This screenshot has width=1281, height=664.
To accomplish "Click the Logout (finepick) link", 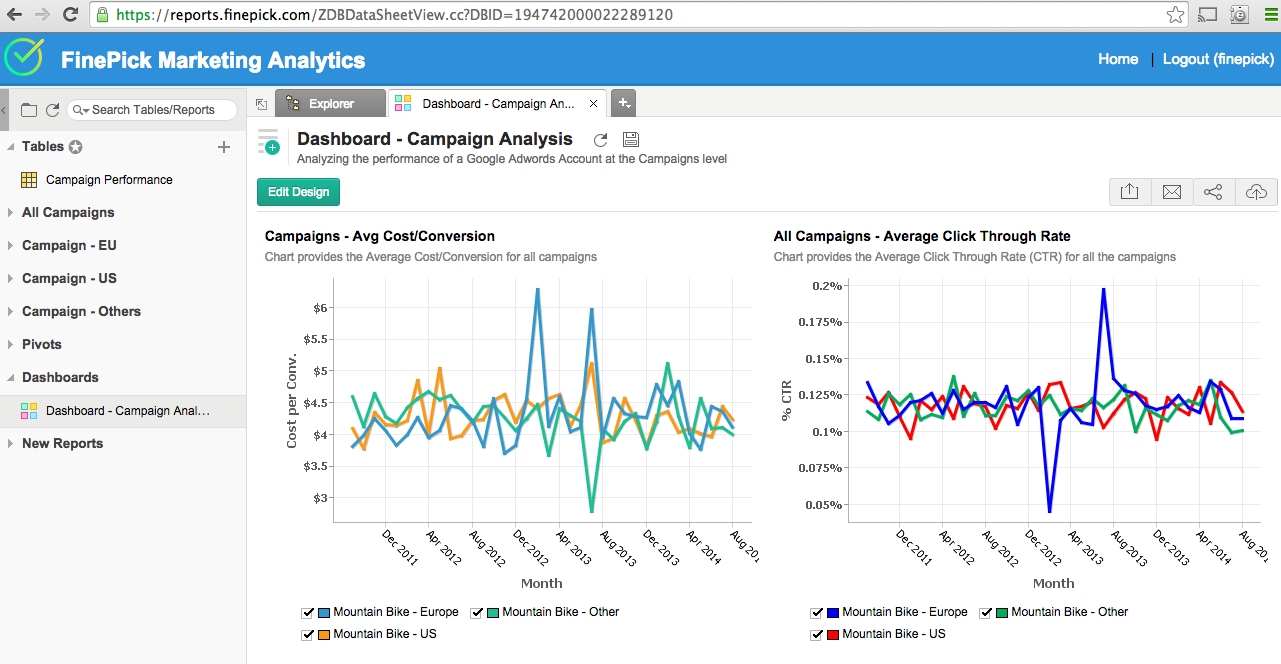I will click(1218, 59).
